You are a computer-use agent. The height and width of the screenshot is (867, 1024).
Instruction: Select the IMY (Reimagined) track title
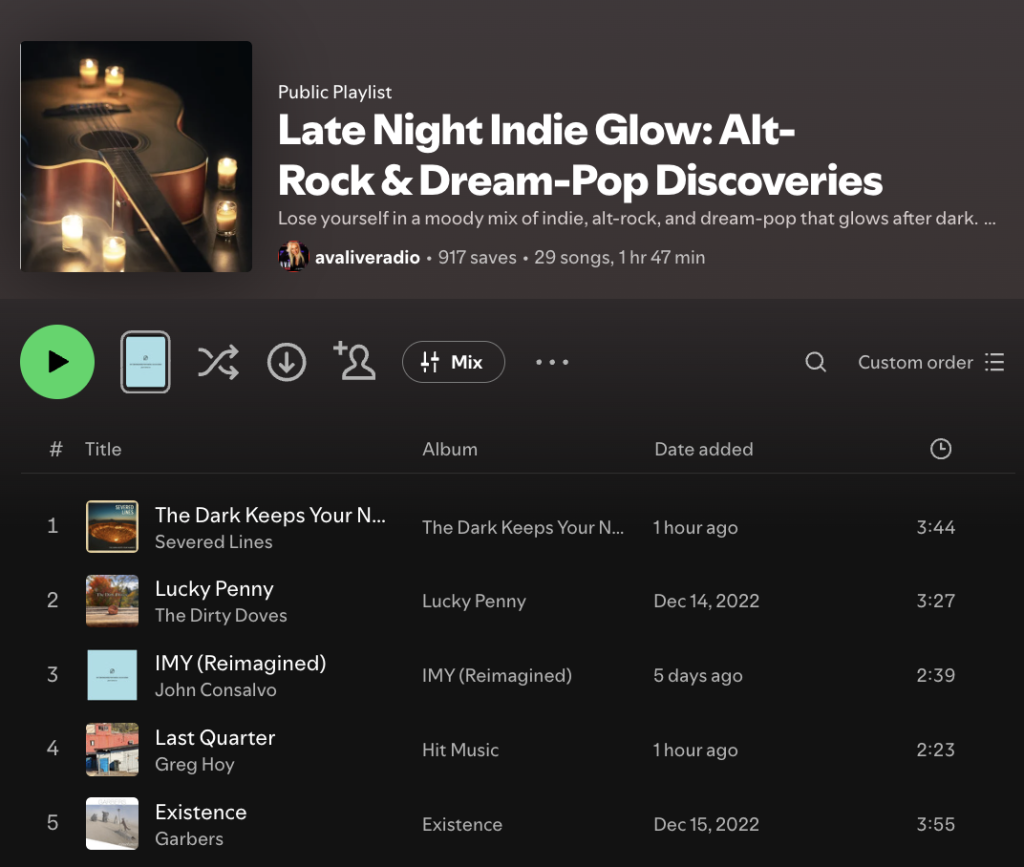240,663
